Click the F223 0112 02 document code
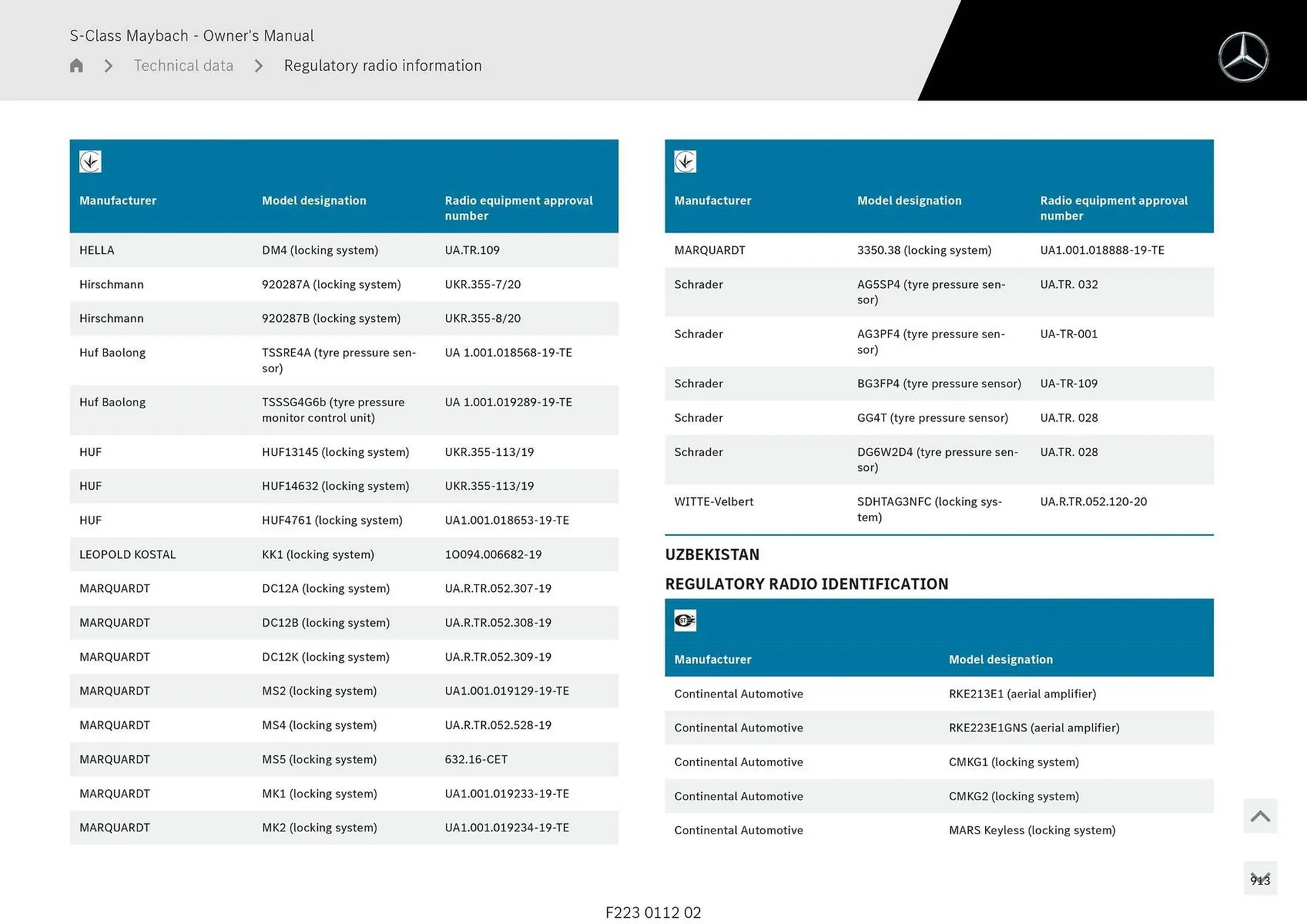 click(653, 912)
